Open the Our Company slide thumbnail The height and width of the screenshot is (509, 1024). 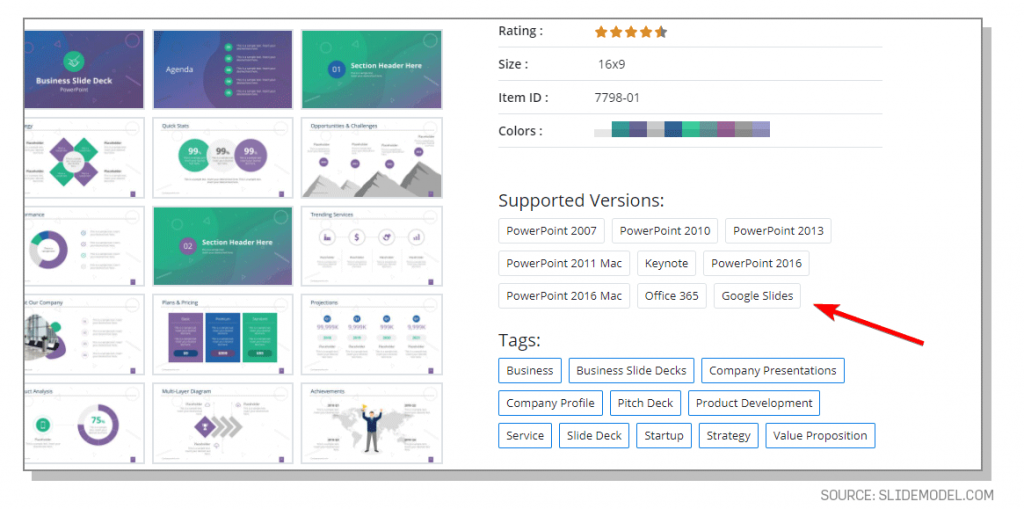(84, 335)
